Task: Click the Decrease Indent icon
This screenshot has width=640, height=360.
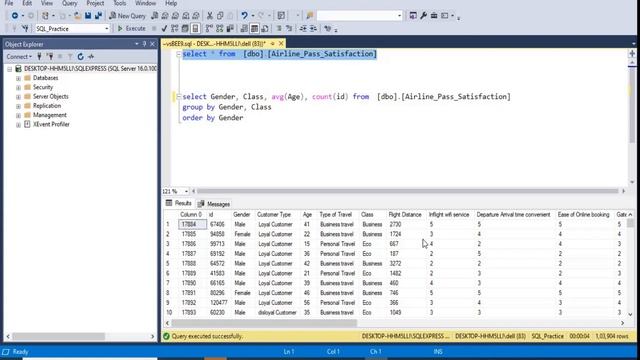Action: coord(303,29)
